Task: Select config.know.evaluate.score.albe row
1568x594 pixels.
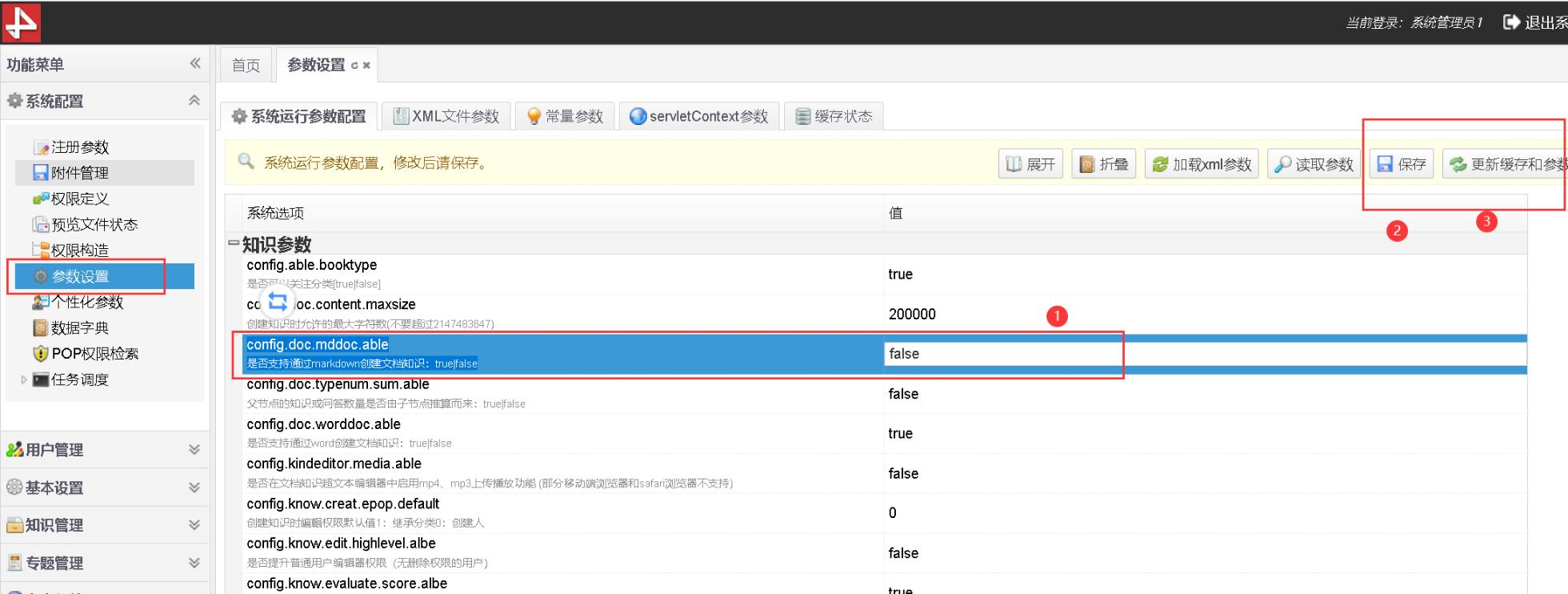Action: (x=876, y=584)
